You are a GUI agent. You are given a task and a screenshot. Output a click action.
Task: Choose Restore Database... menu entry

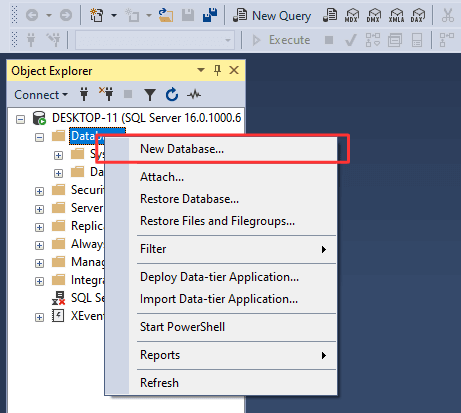(220, 199)
